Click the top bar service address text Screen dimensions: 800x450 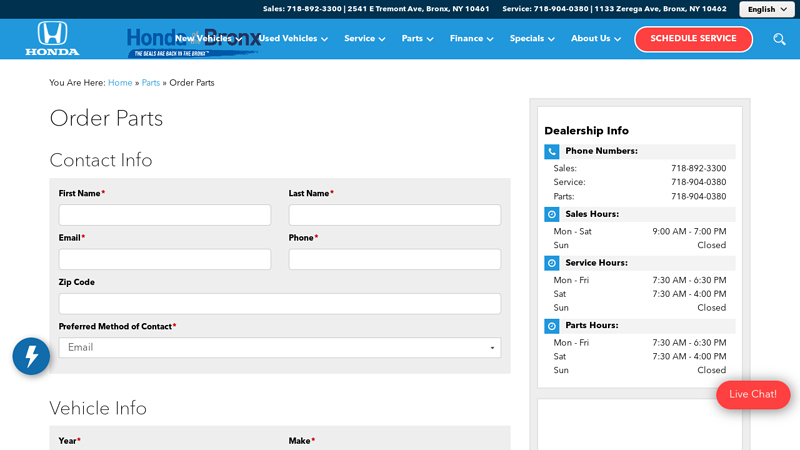(x=660, y=9)
